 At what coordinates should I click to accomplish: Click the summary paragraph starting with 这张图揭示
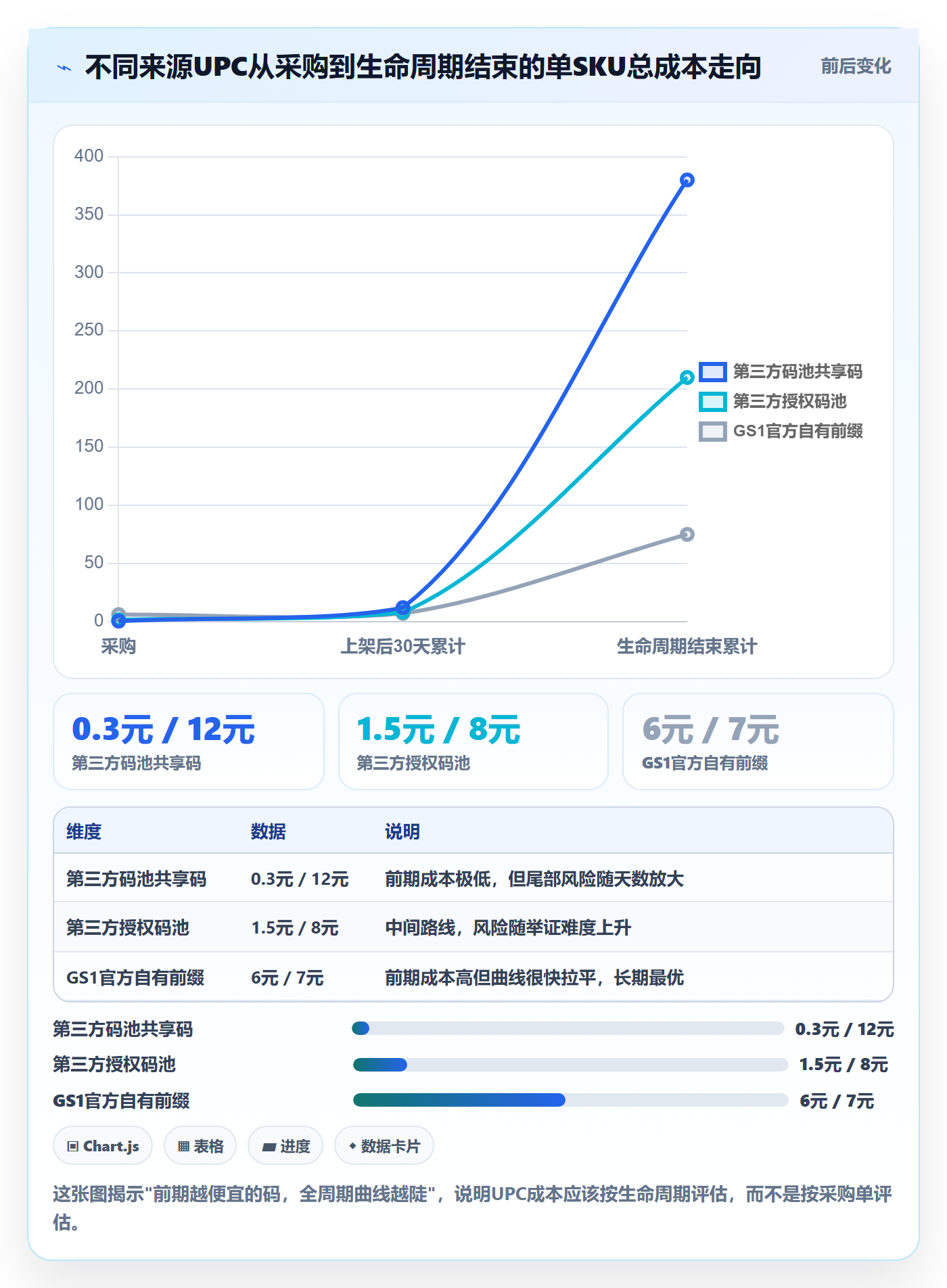click(x=473, y=1208)
